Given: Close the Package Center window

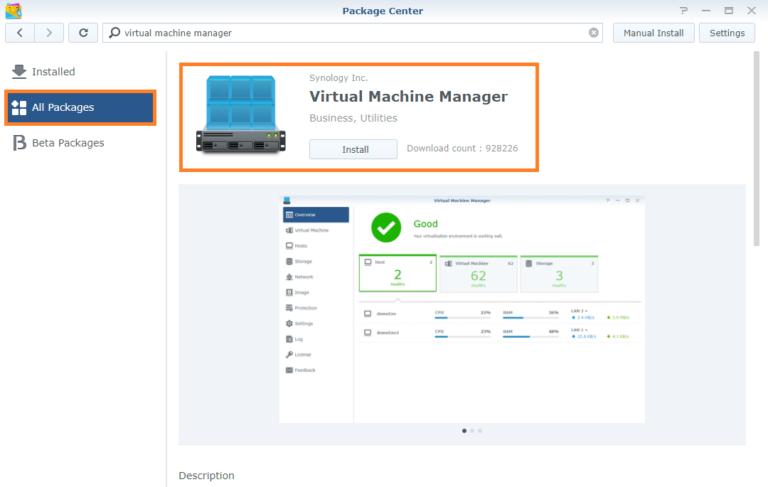Looking at the screenshot, I should tap(751, 10).
